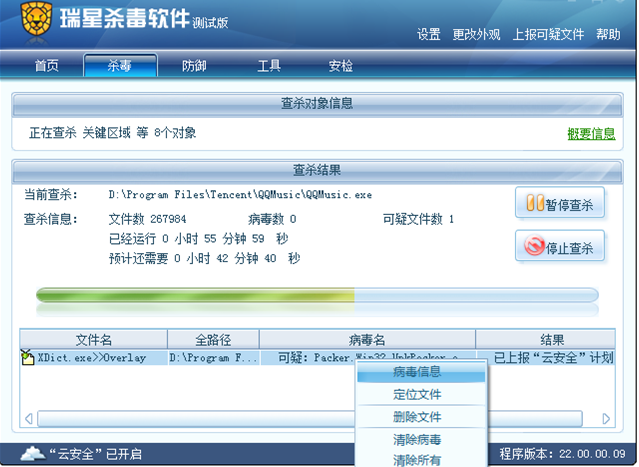Image resolution: width=639 pixels, height=467 pixels.
Task: Click the 可疑文件数 1 value
Action: [418, 219]
